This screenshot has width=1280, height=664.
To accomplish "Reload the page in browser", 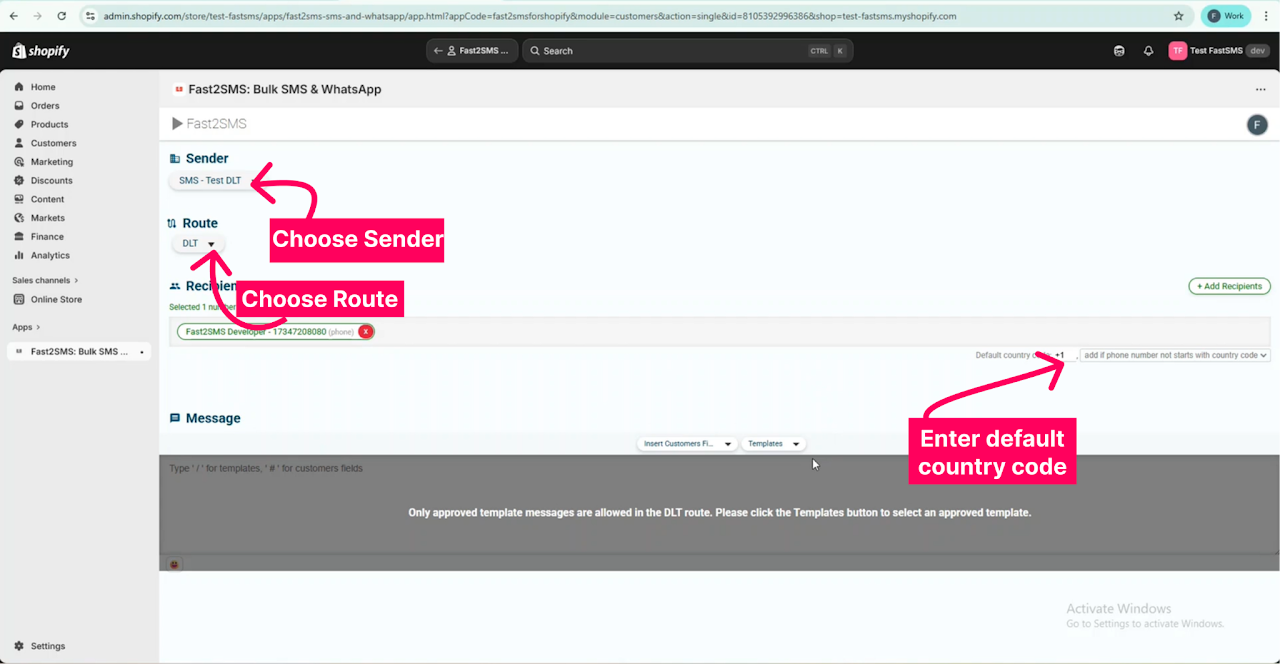I will point(62,16).
